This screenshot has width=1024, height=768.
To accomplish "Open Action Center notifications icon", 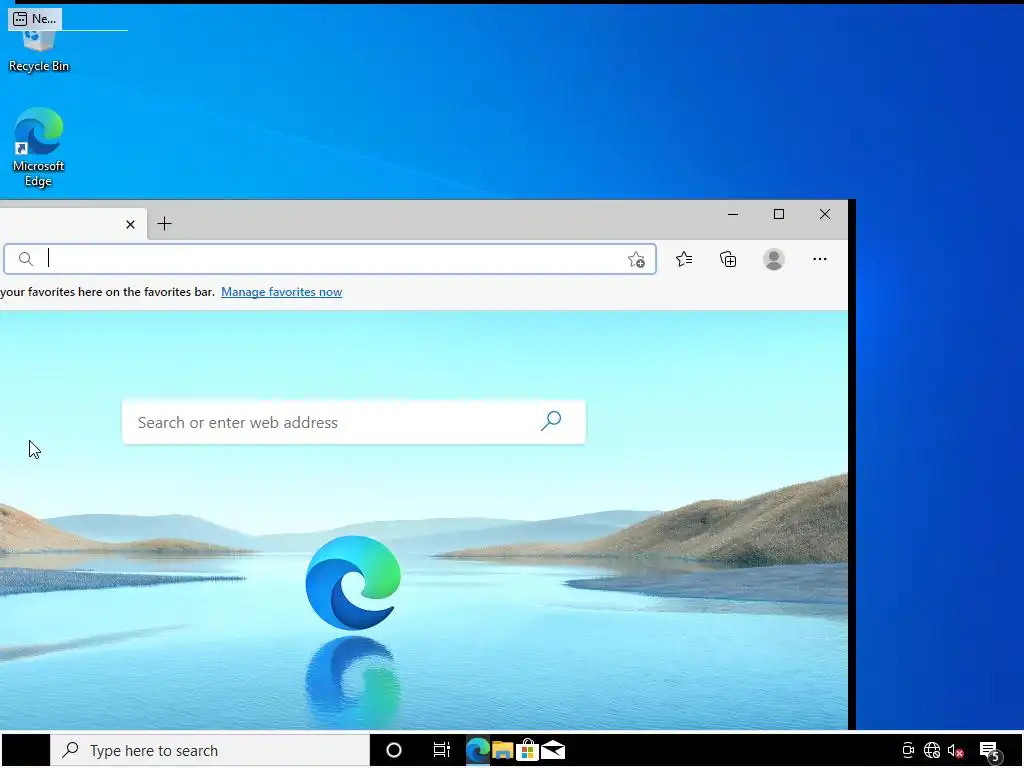I will tap(990, 751).
